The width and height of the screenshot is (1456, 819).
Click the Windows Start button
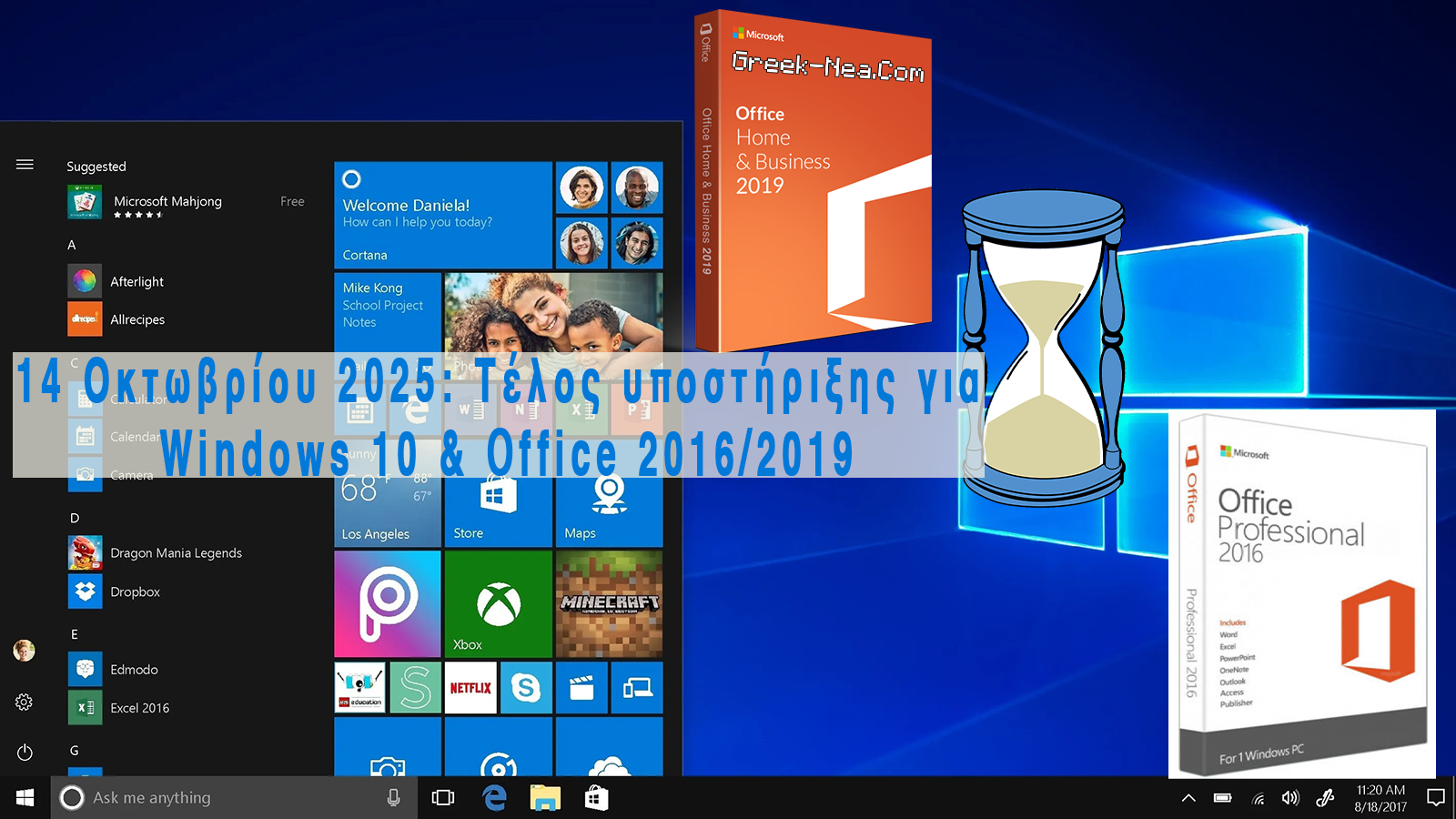25,797
